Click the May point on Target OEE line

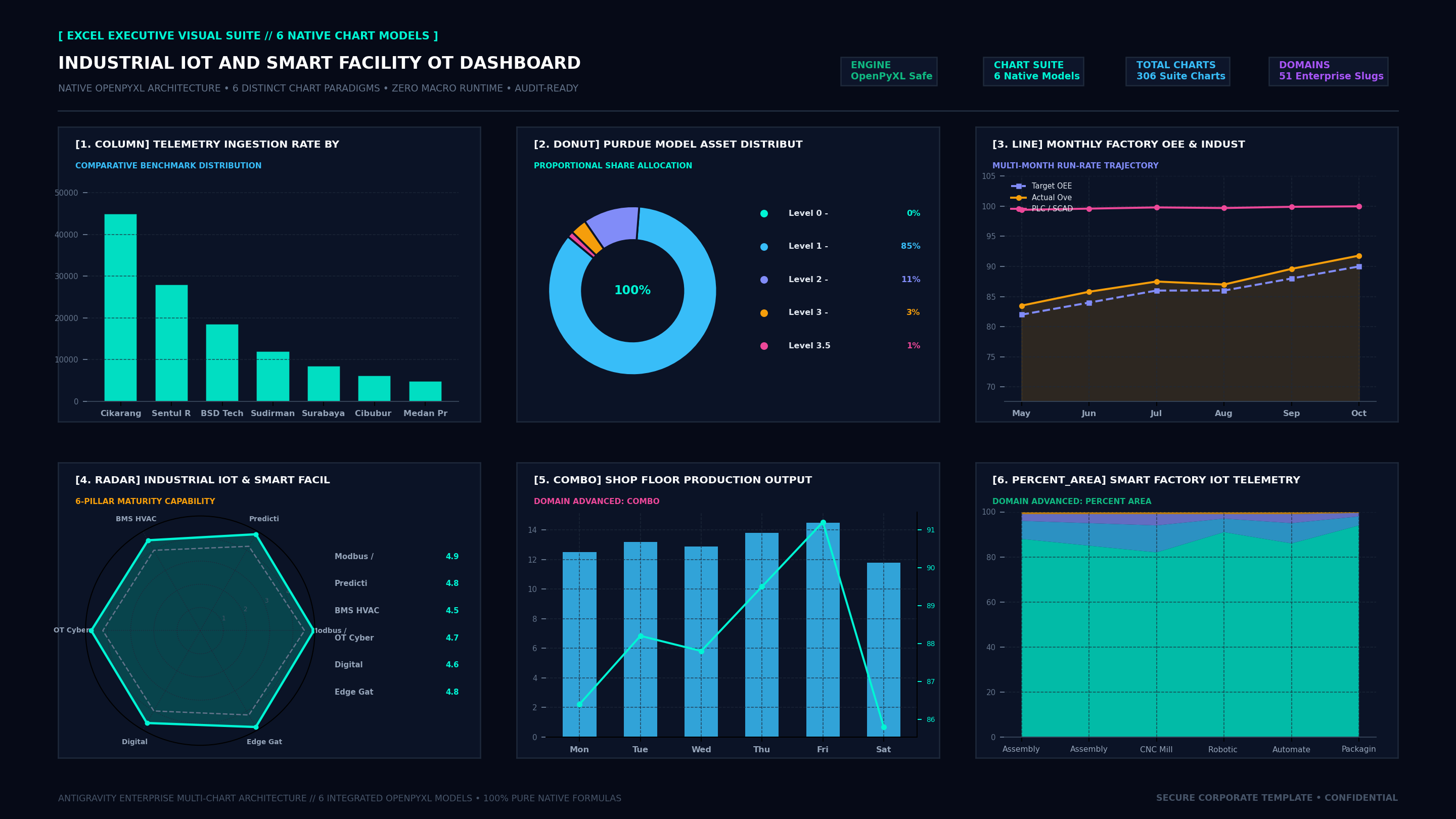click(1021, 315)
